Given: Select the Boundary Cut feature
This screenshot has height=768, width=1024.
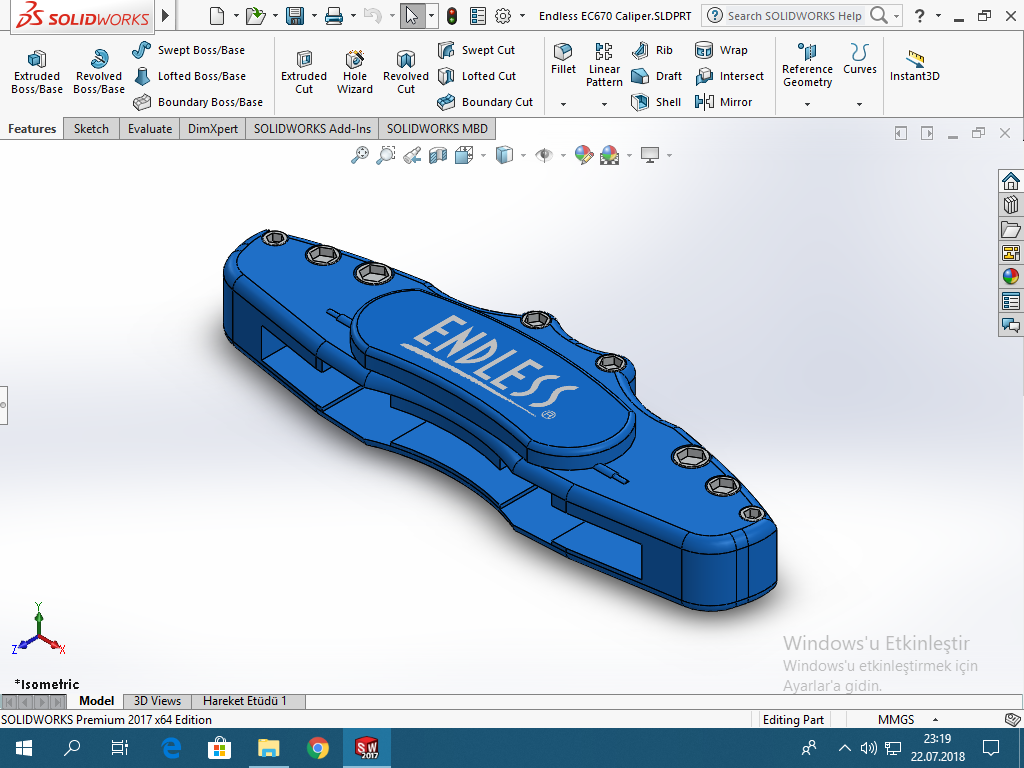Looking at the screenshot, I should pos(485,102).
